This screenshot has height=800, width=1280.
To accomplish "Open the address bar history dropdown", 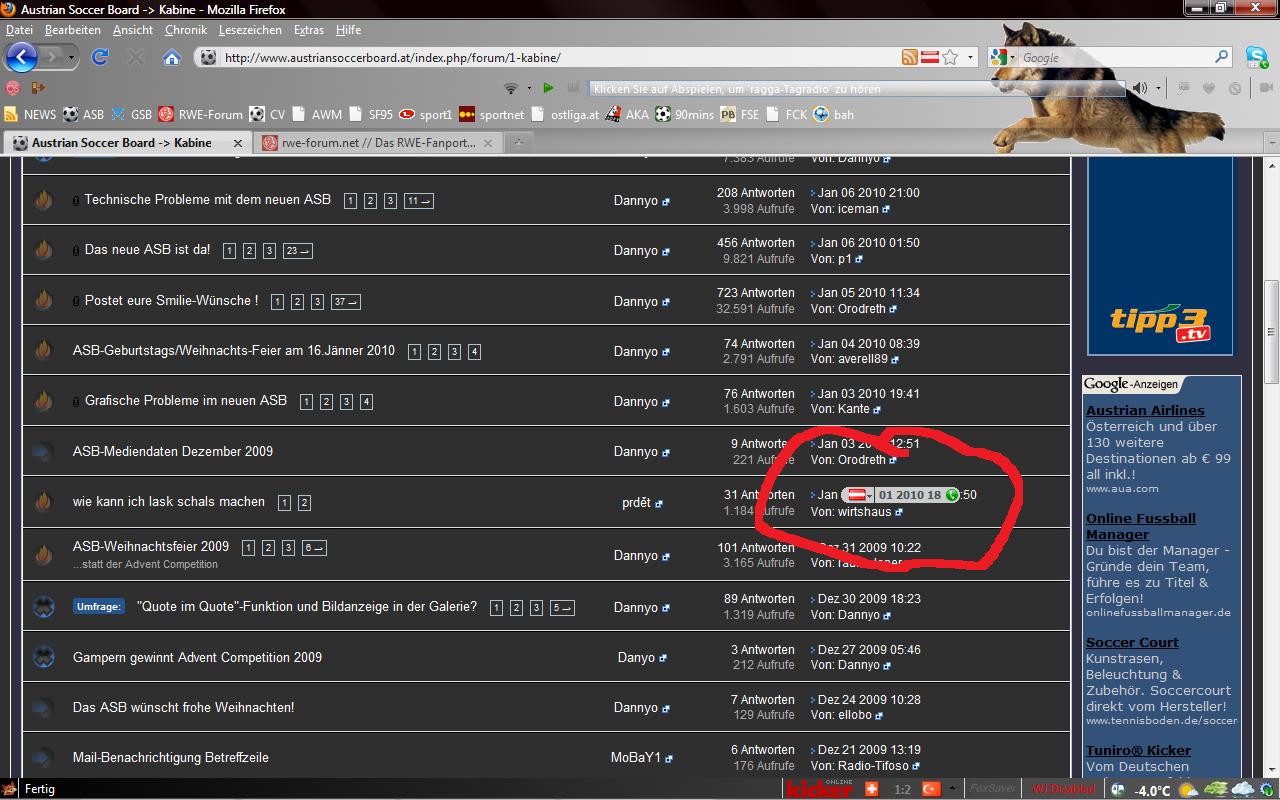I will pyautogui.click(x=970, y=58).
